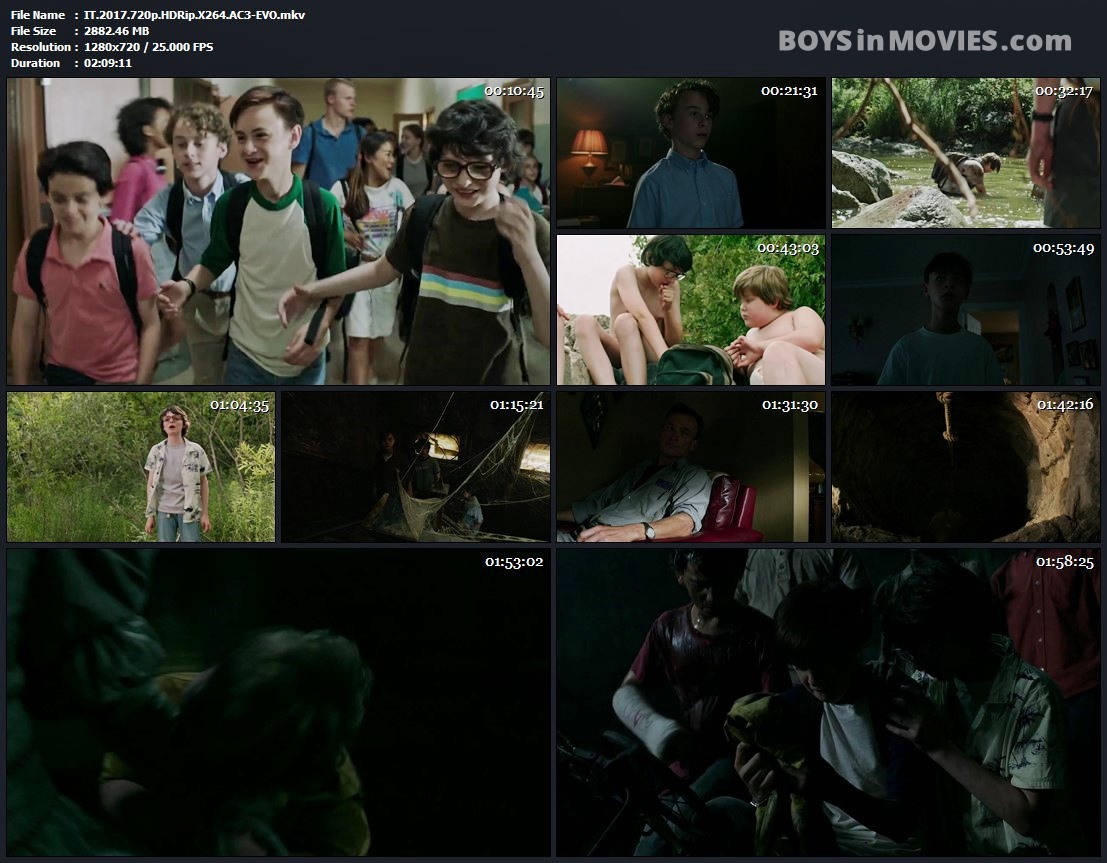Open the floral shirt in bushes thumbnail
Image resolution: width=1107 pixels, height=863 pixels.
click(141, 467)
